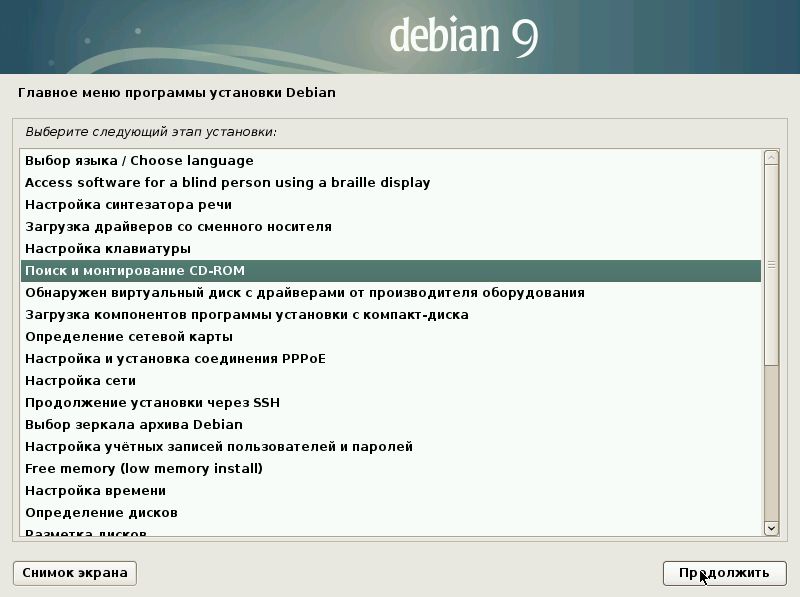The width and height of the screenshot is (800, 597).
Task: Choose 'Free memory (low memory install)'
Action: 391,468
